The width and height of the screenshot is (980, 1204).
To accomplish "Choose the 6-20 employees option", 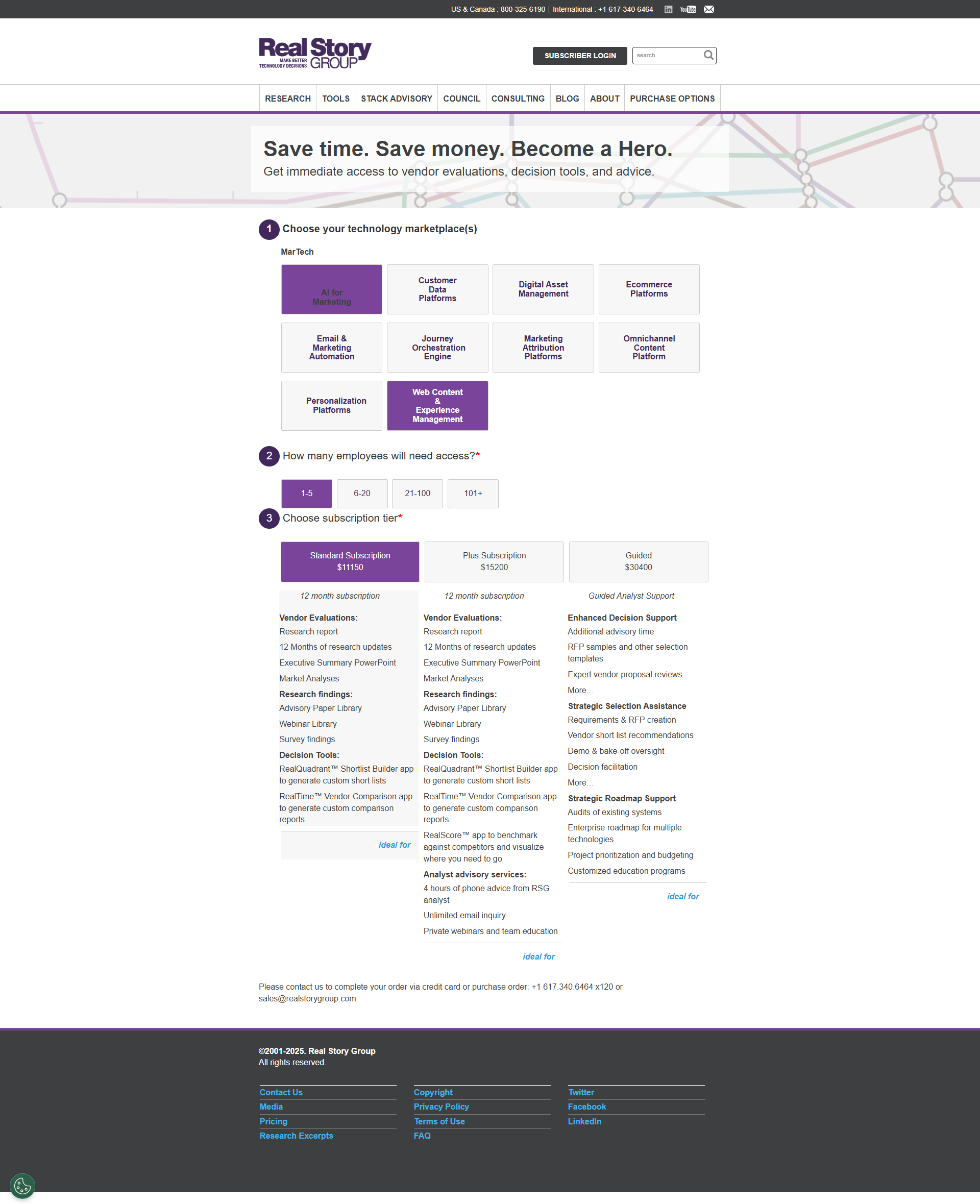I will [362, 494].
